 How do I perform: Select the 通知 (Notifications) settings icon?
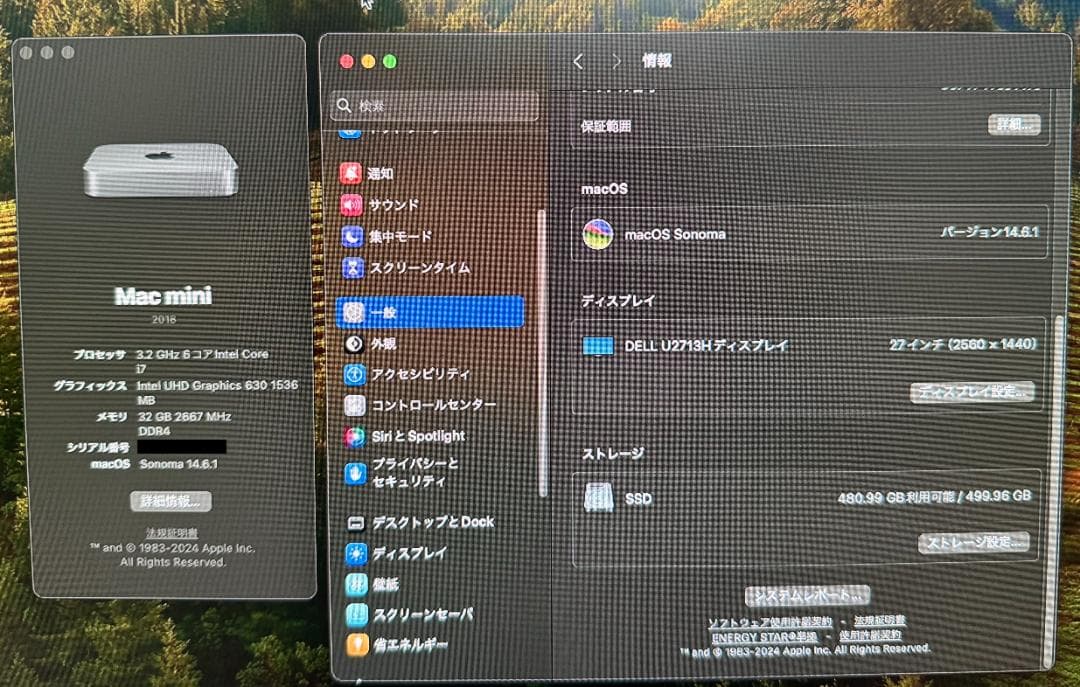point(357,172)
